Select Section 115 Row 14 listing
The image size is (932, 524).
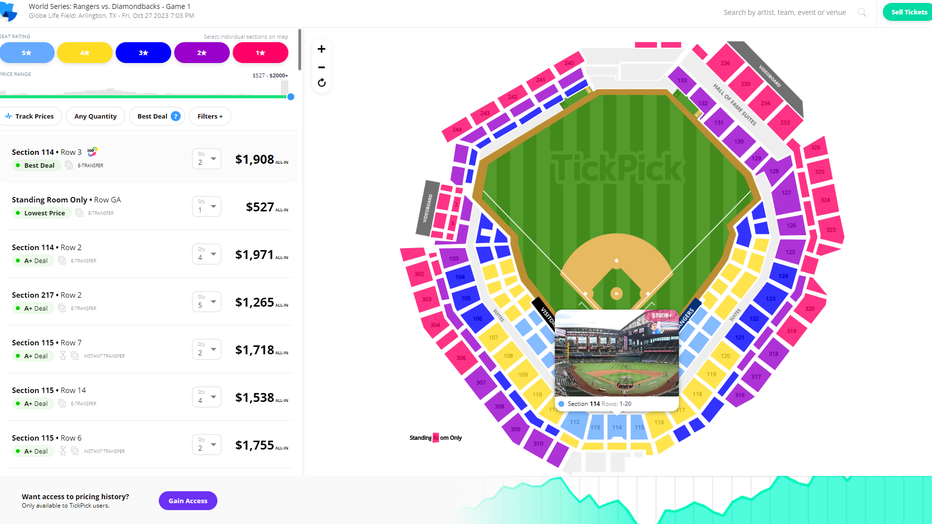click(x=149, y=397)
